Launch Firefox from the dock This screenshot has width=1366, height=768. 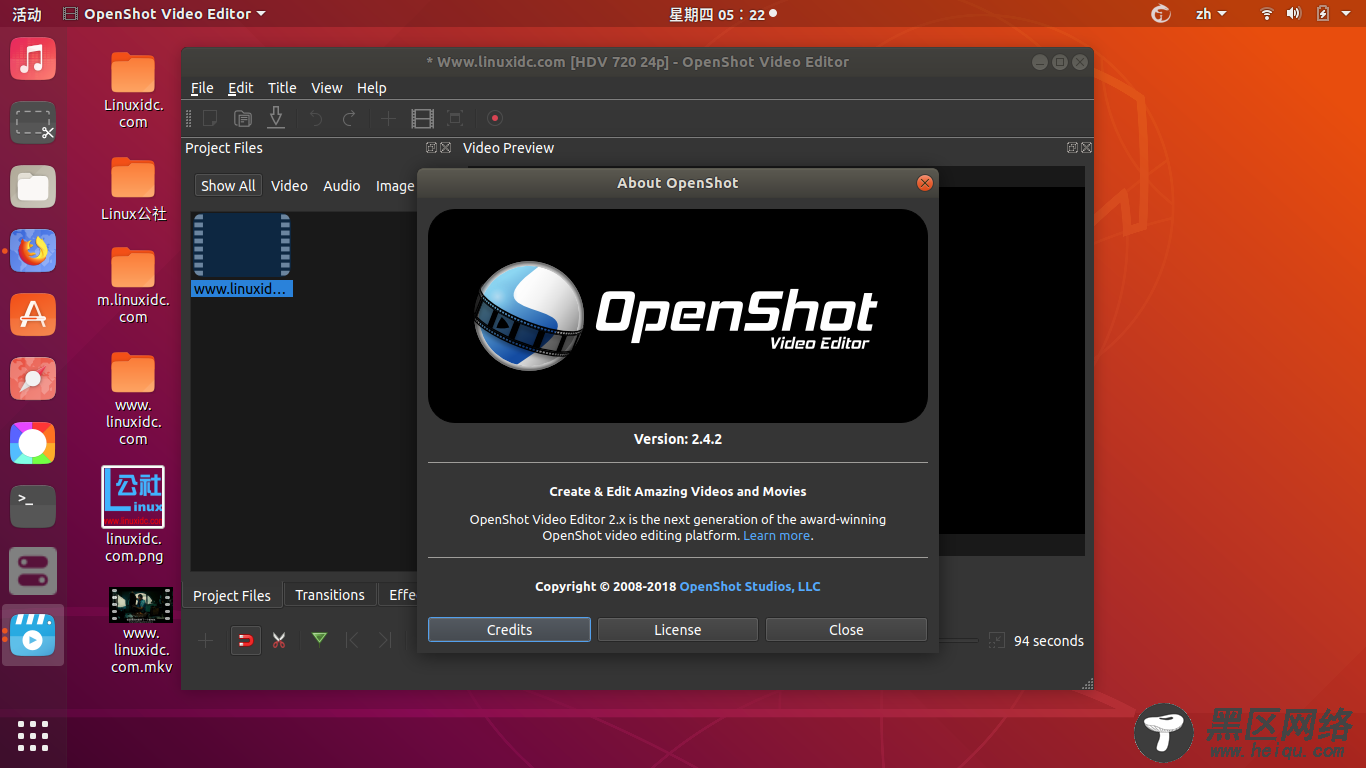click(33, 251)
